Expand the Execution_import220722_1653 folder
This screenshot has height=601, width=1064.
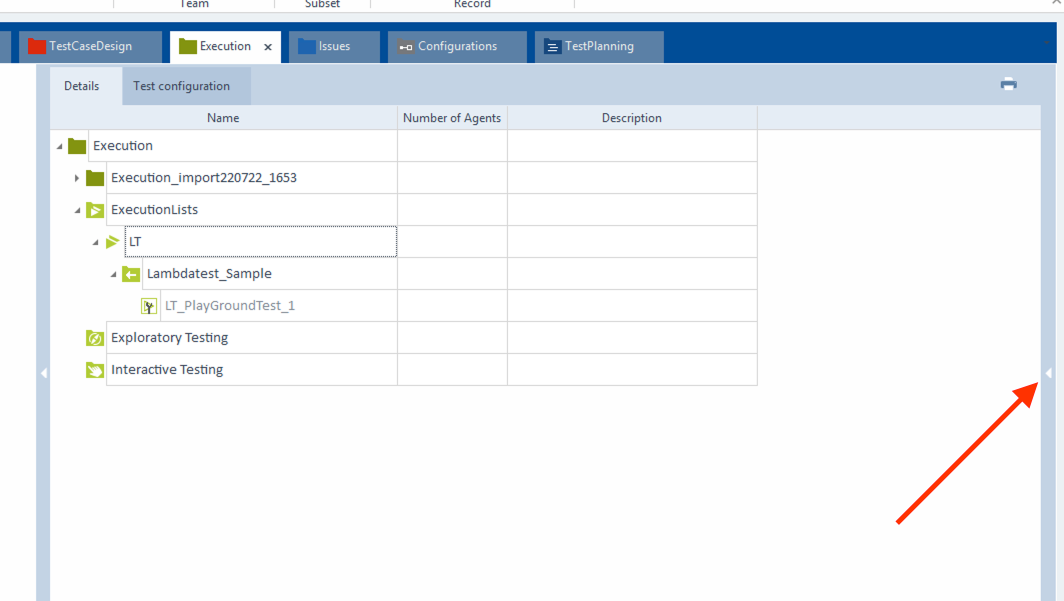click(77, 178)
